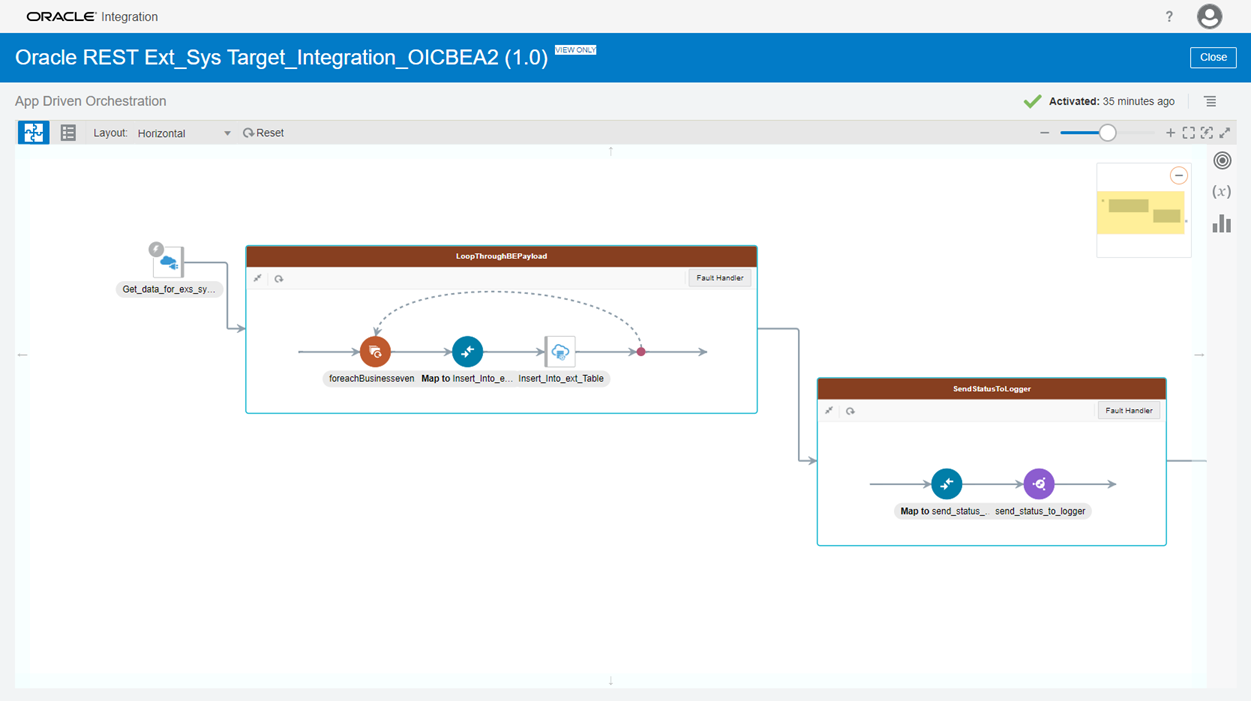Screen dimensions: 1251x701
Task: Pan canvas up with the top arrow
Action: 611,151
